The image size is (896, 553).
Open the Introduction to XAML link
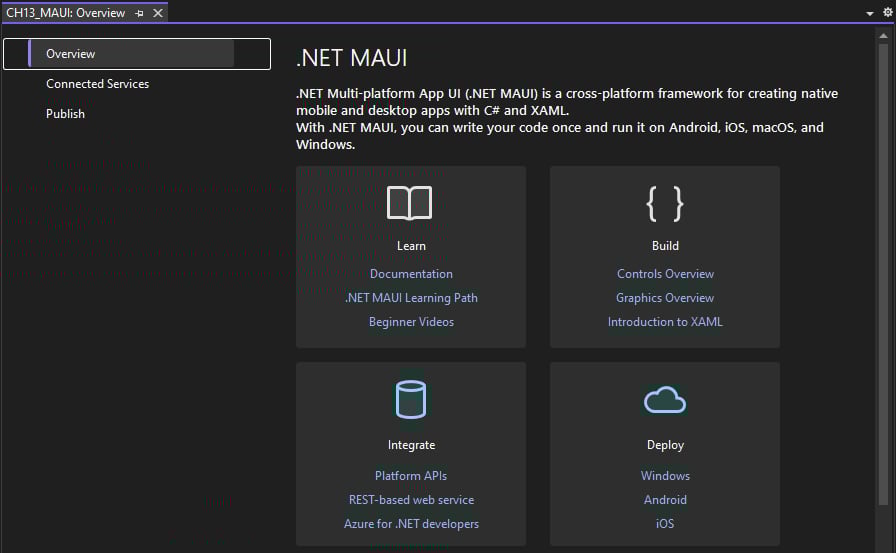pyautogui.click(x=665, y=322)
